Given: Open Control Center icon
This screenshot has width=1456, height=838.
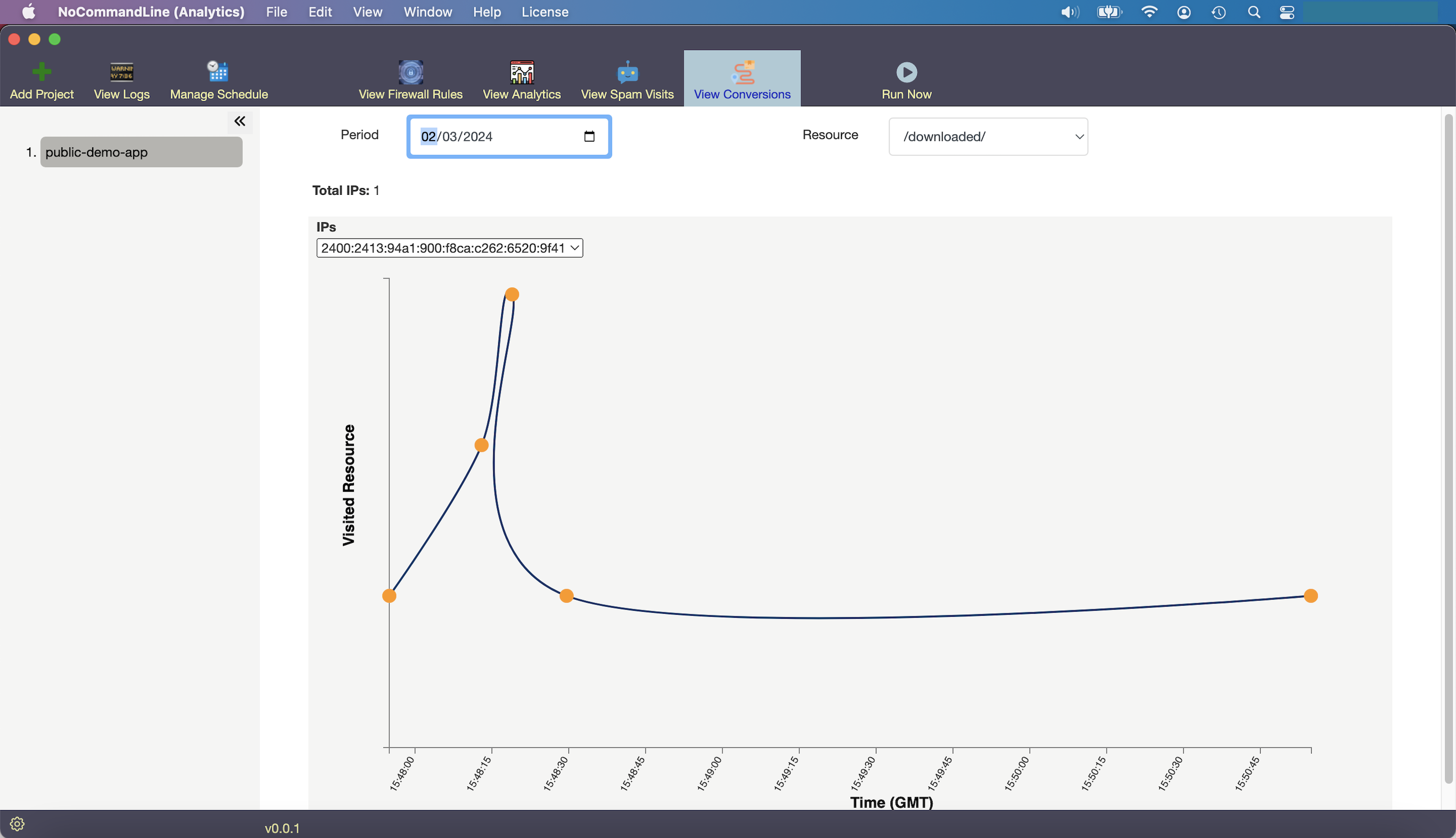Looking at the screenshot, I should point(1287,12).
